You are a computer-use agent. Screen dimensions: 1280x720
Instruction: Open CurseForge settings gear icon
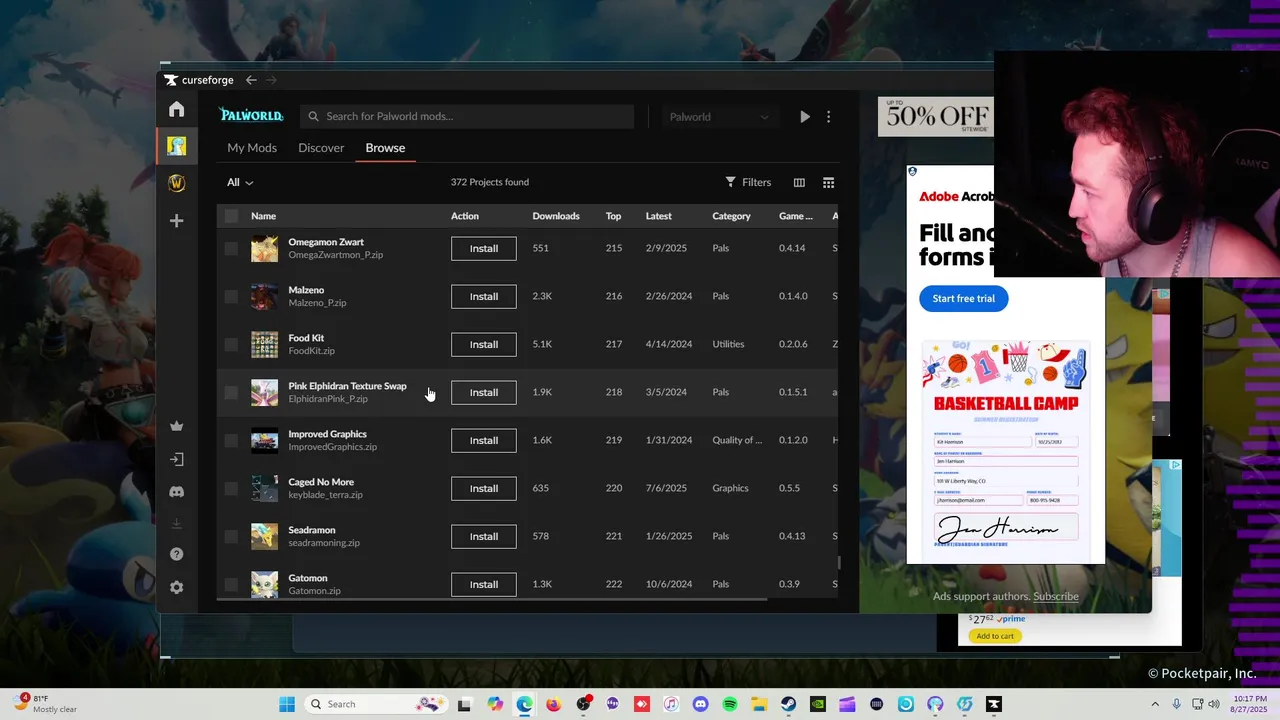pos(177,587)
